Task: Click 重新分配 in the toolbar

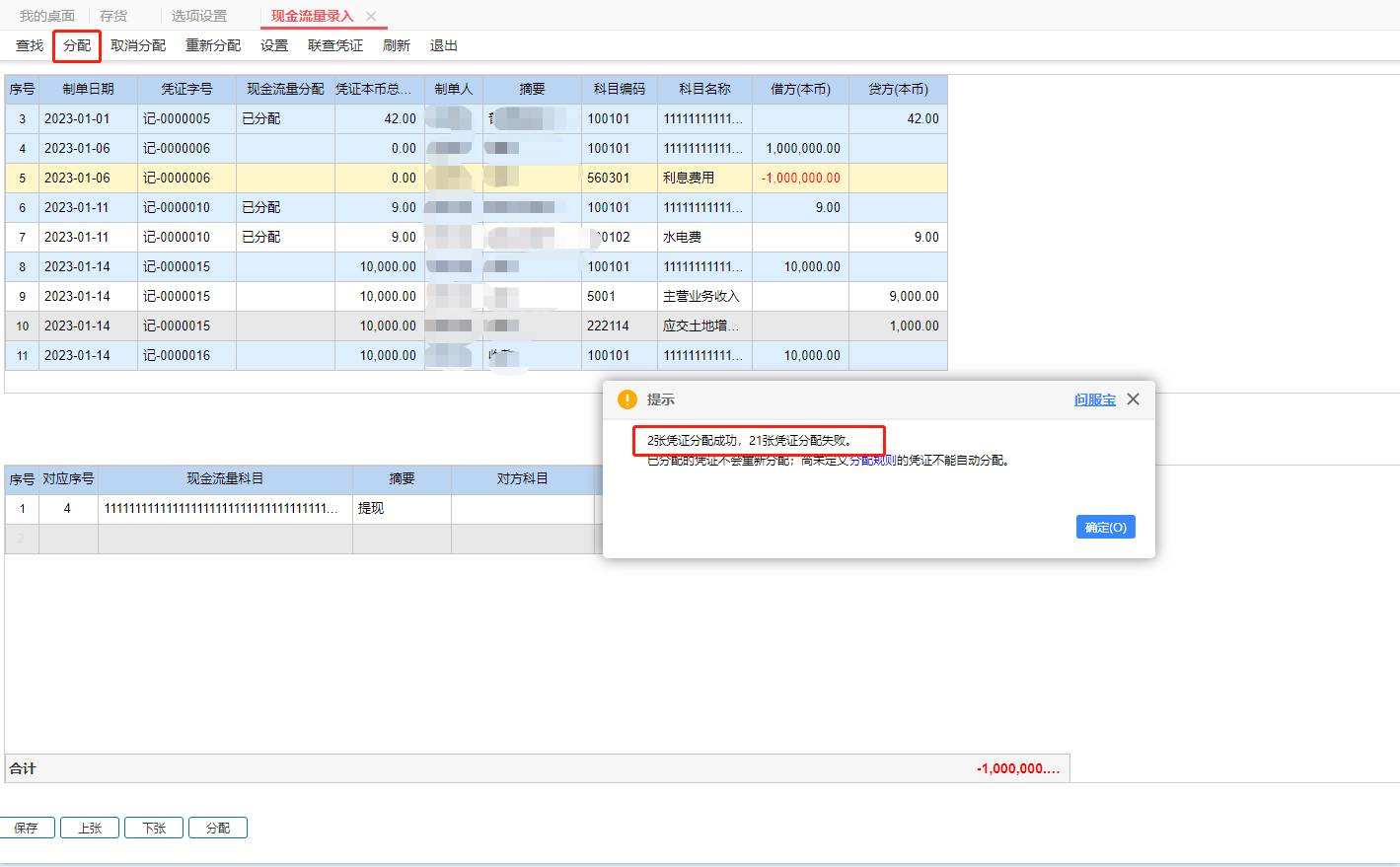Action: (x=213, y=45)
